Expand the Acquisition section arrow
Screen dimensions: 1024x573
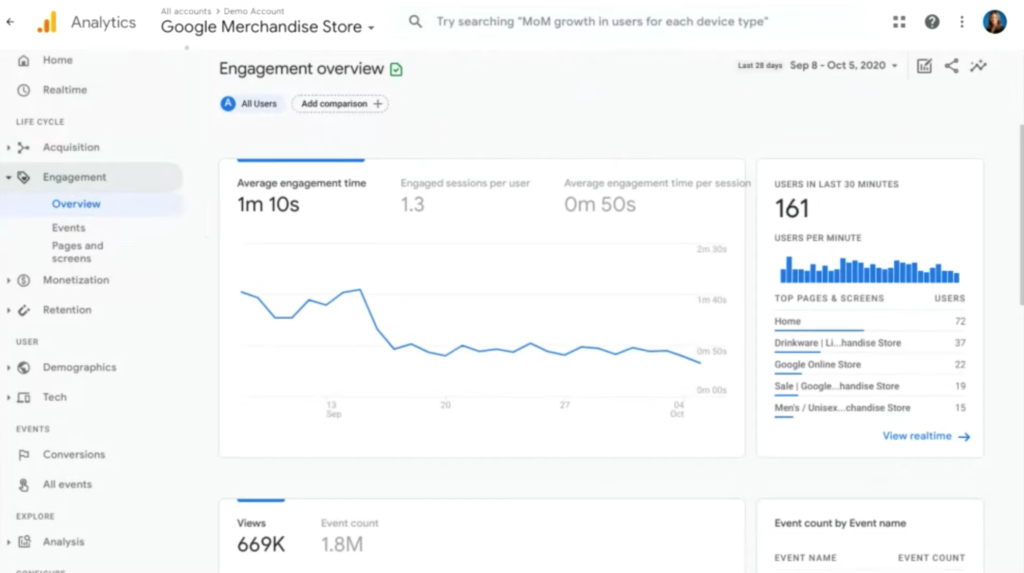click(8, 148)
